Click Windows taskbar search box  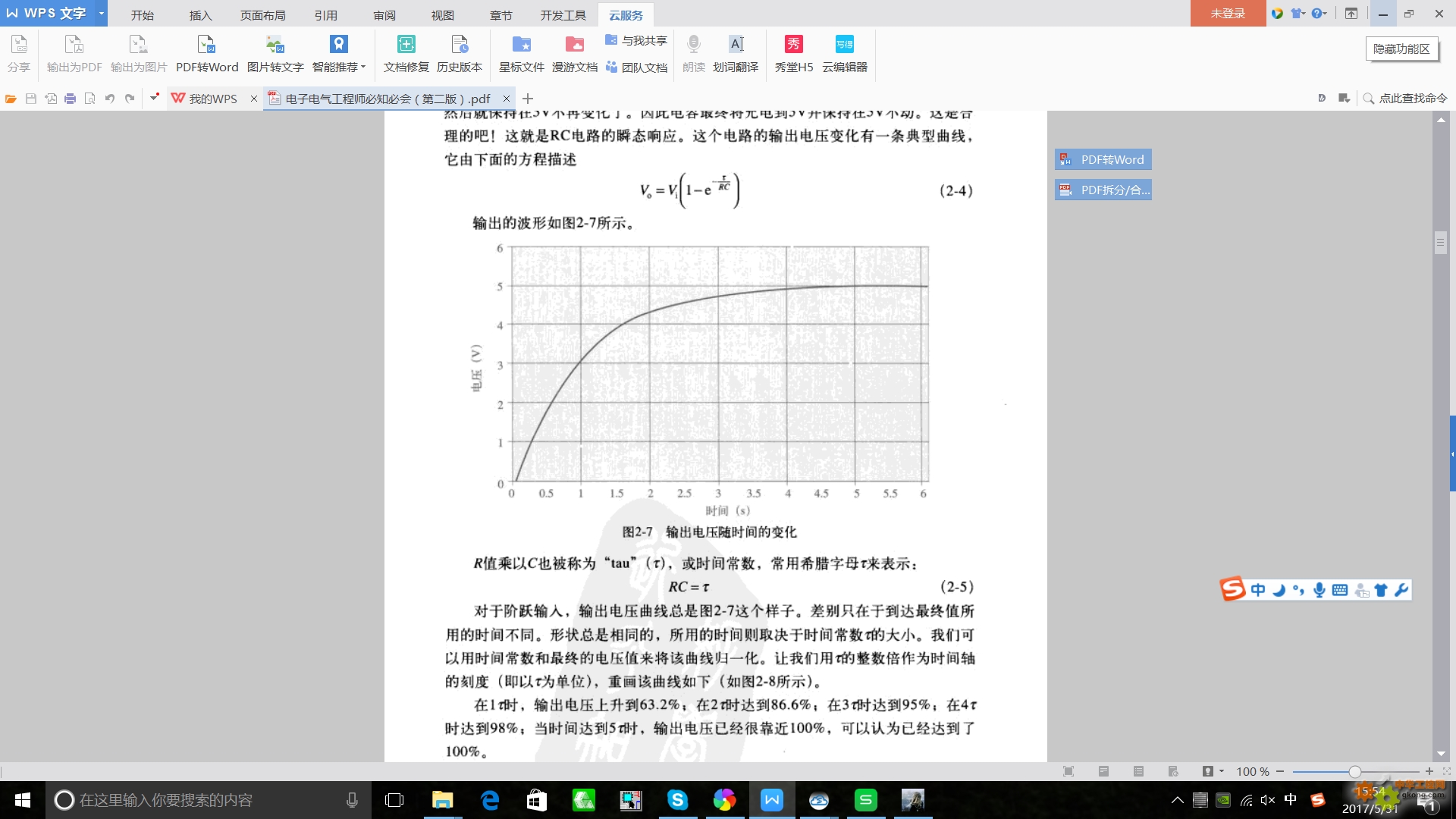click(209, 800)
